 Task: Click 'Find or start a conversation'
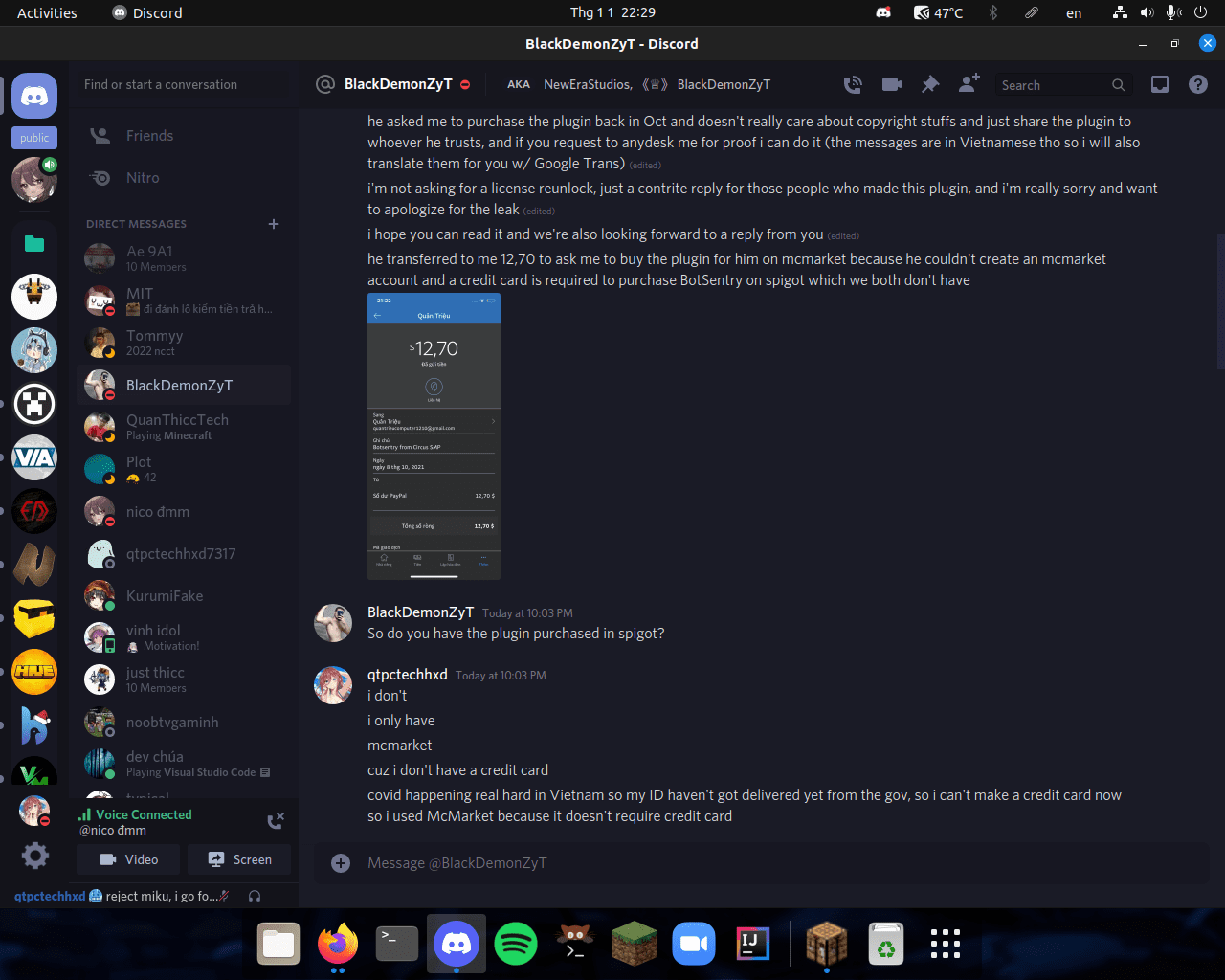184,84
